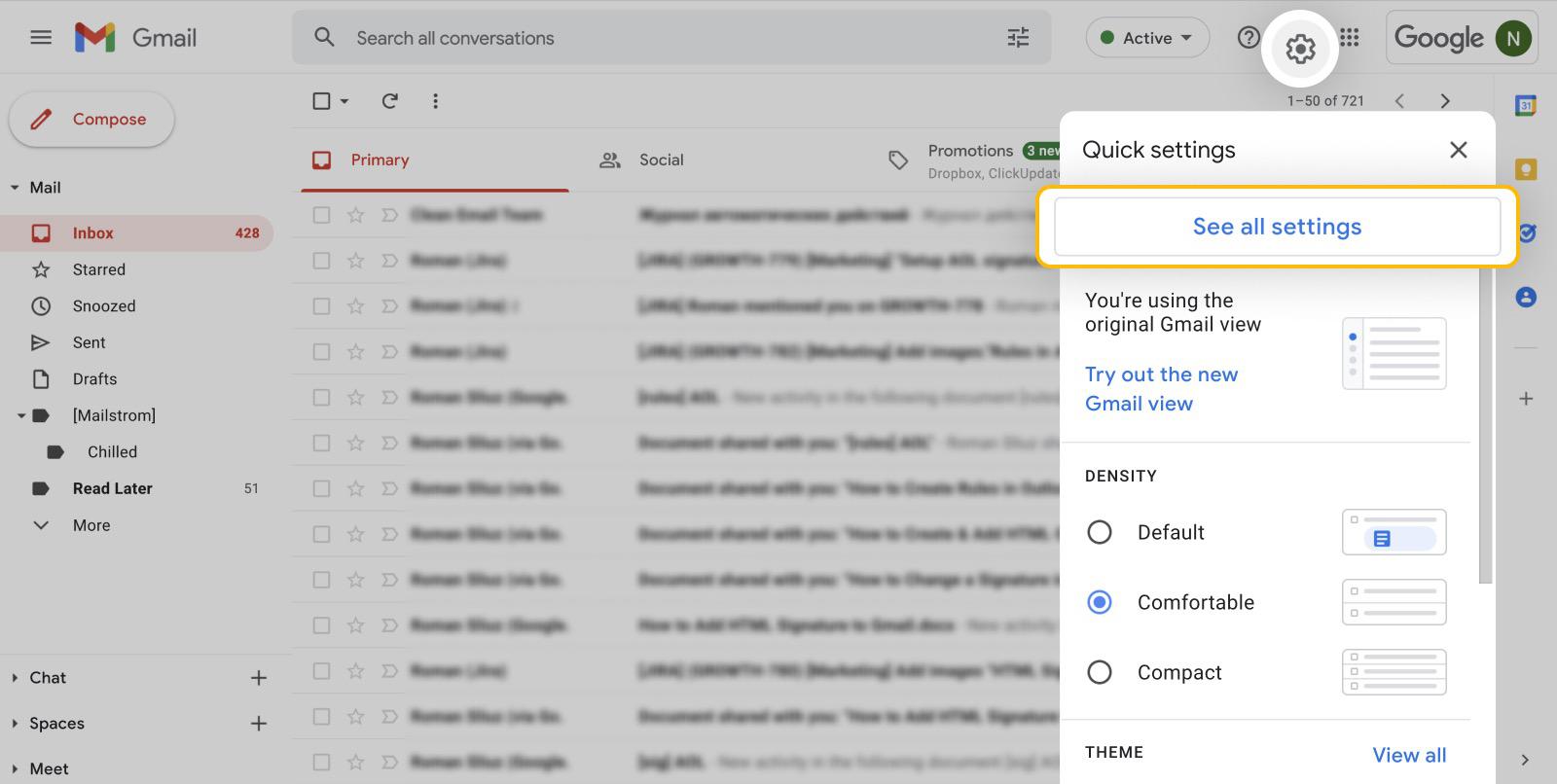Open the Help question mark icon
The image size is (1557, 784).
pyautogui.click(x=1248, y=38)
